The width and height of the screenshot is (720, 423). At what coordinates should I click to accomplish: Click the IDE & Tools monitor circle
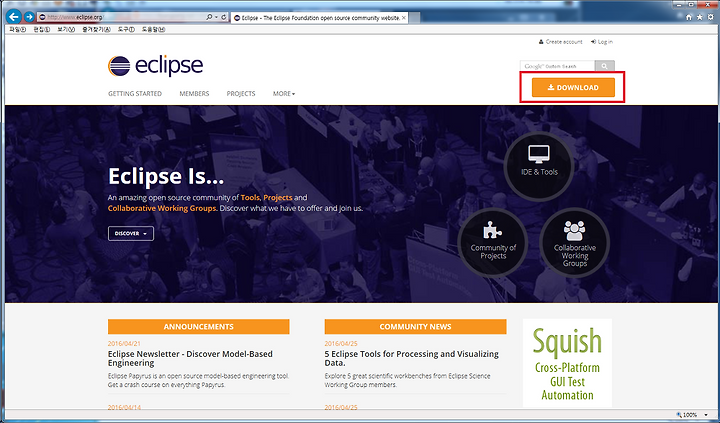(x=539, y=166)
